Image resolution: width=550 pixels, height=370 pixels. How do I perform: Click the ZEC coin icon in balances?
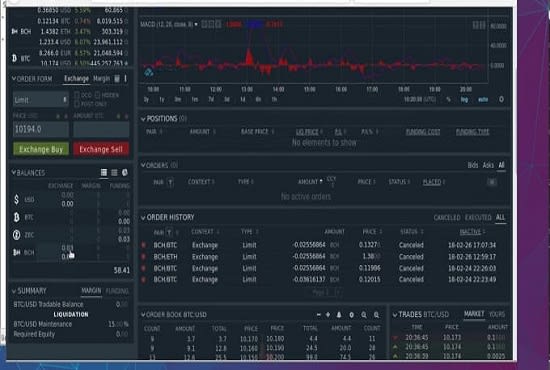pos(16,235)
